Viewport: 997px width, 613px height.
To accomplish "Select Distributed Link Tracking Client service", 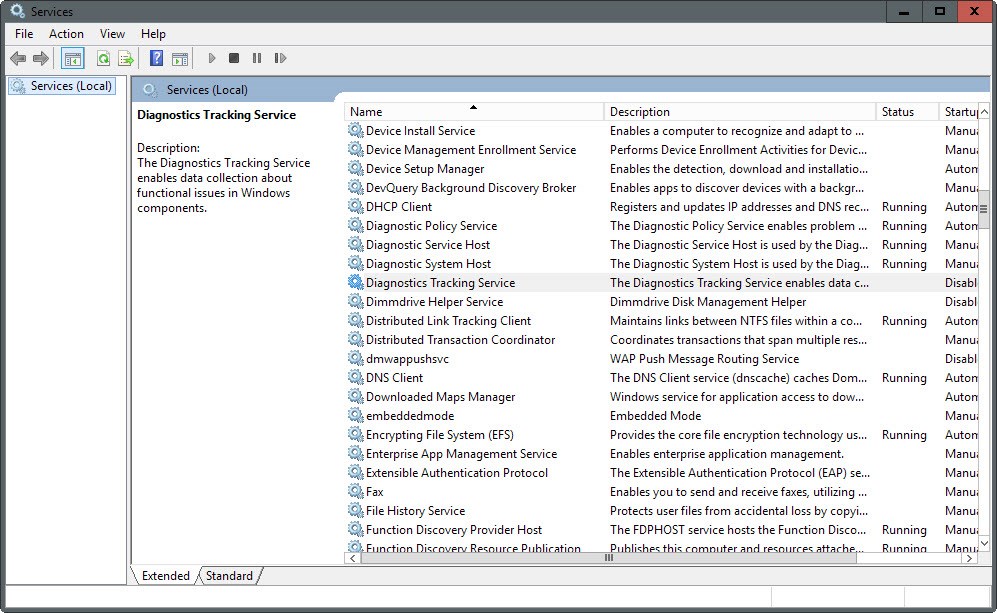I will [x=661, y=321].
